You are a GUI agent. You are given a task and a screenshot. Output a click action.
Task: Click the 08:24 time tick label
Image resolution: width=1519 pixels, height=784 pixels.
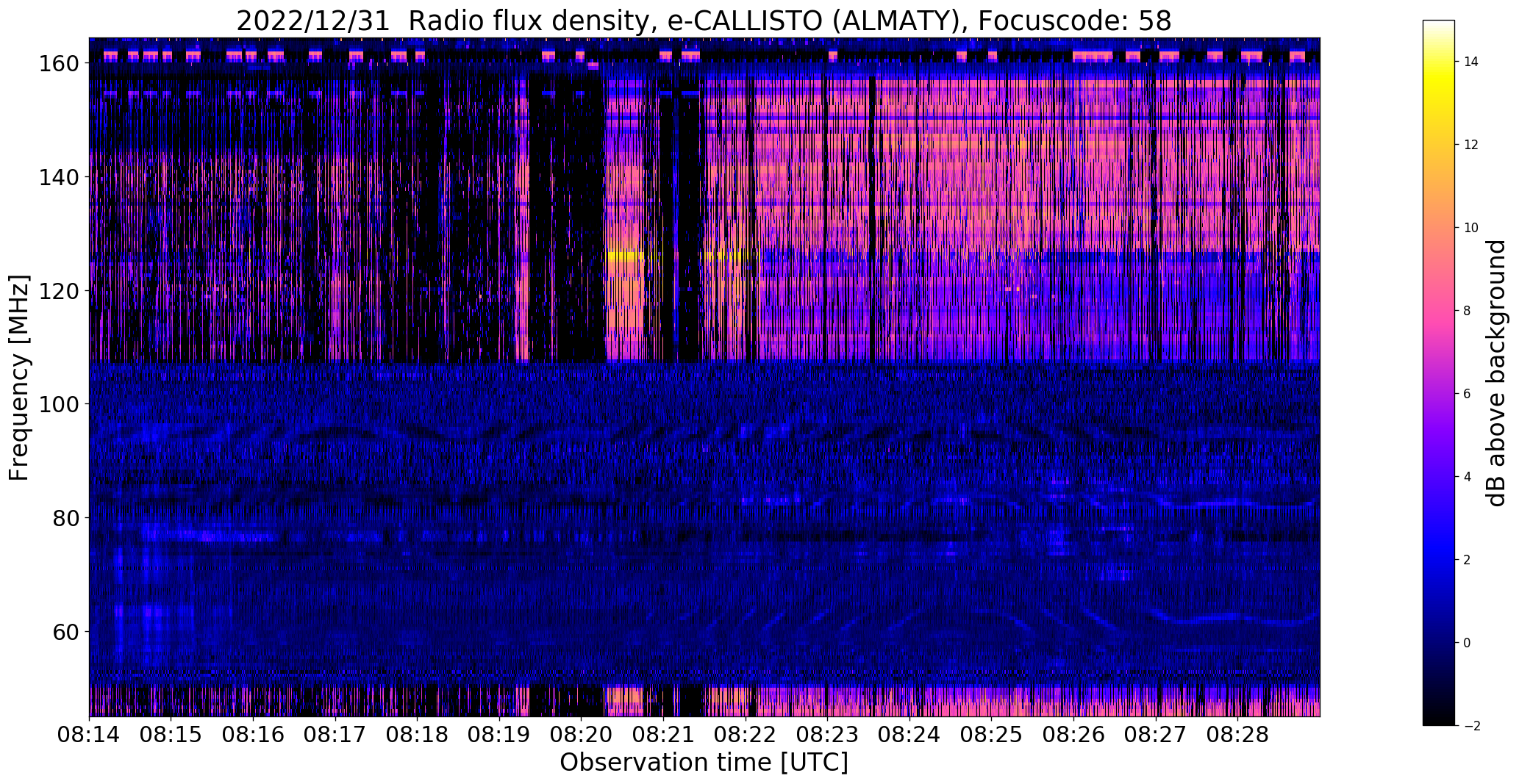click(x=909, y=734)
